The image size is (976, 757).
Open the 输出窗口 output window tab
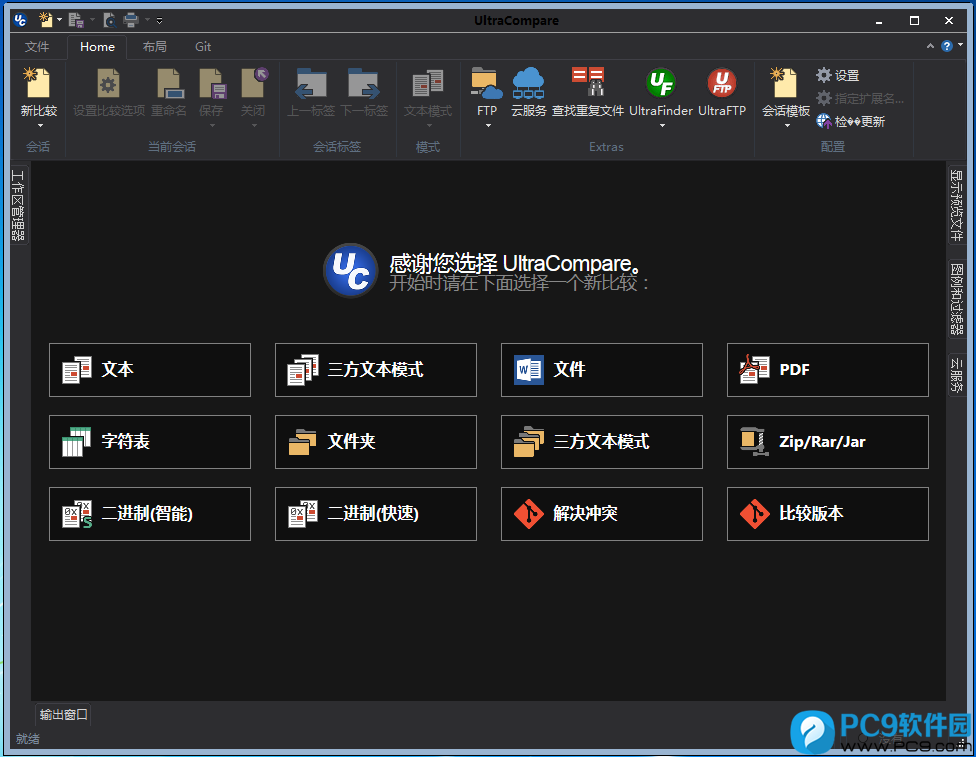(x=63, y=715)
